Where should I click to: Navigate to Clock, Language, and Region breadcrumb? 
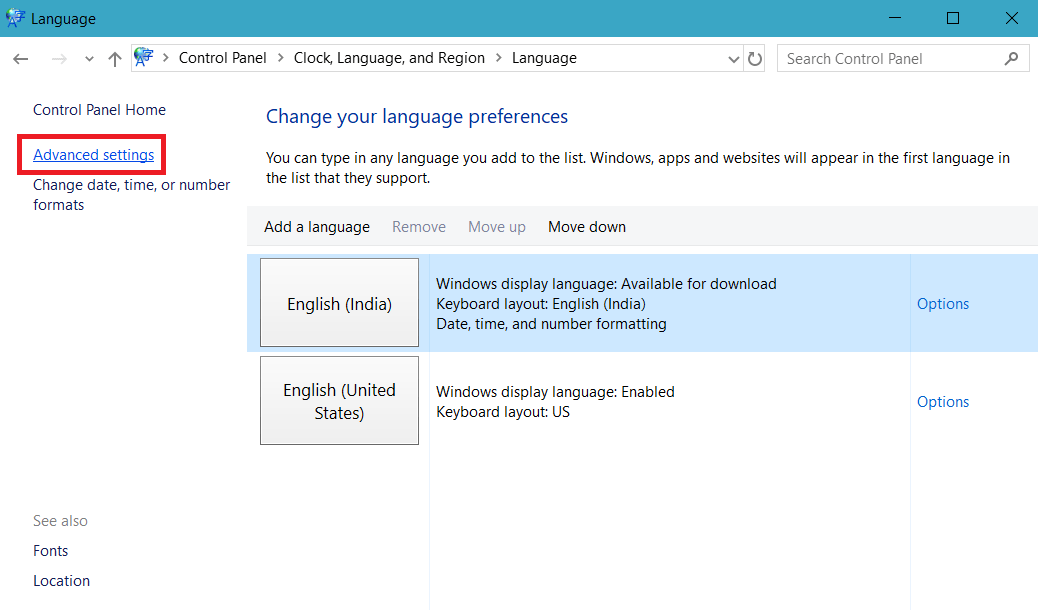(x=389, y=58)
